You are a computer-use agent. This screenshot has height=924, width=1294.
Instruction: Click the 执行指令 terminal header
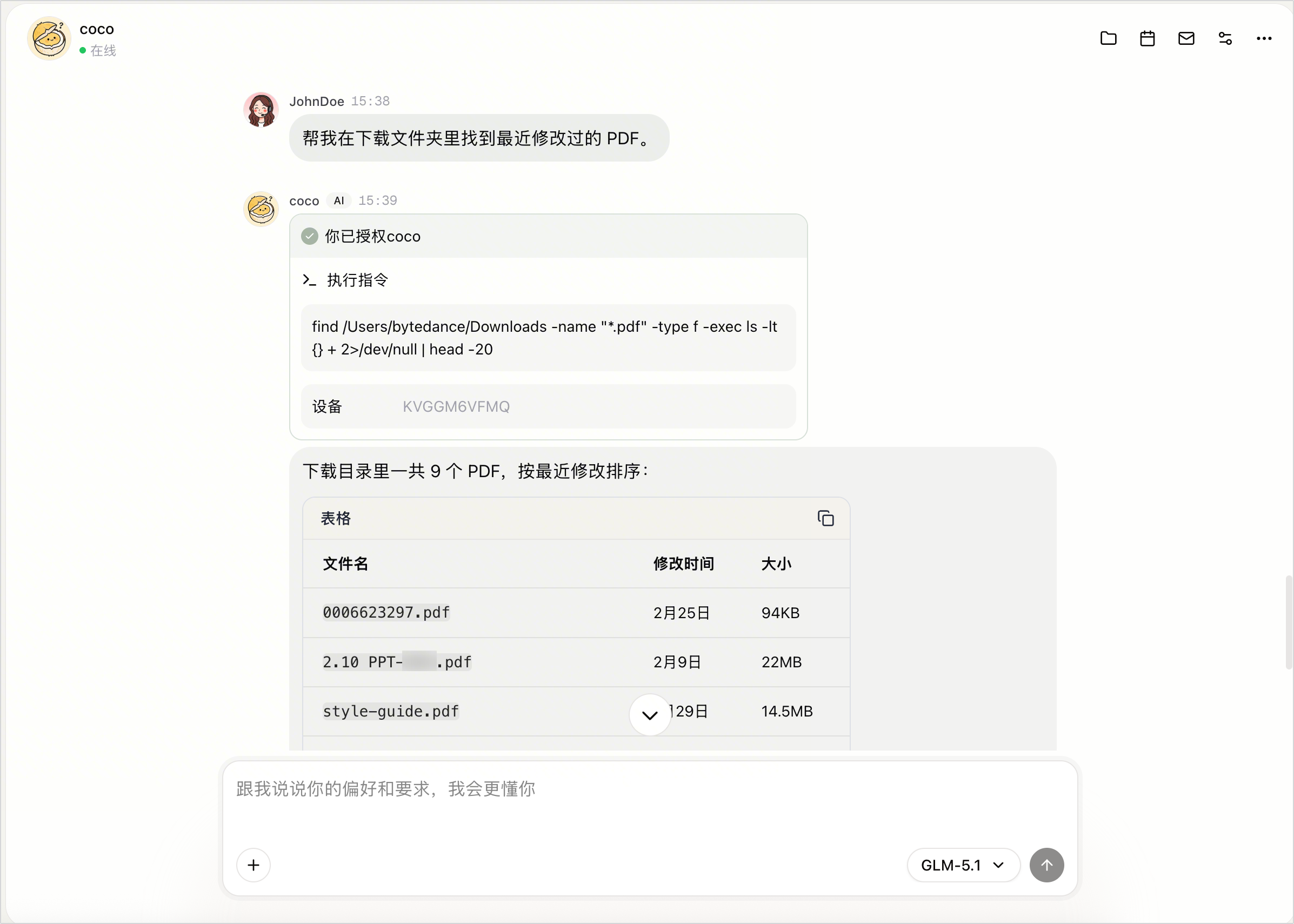pyautogui.click(x=345, y=280)
